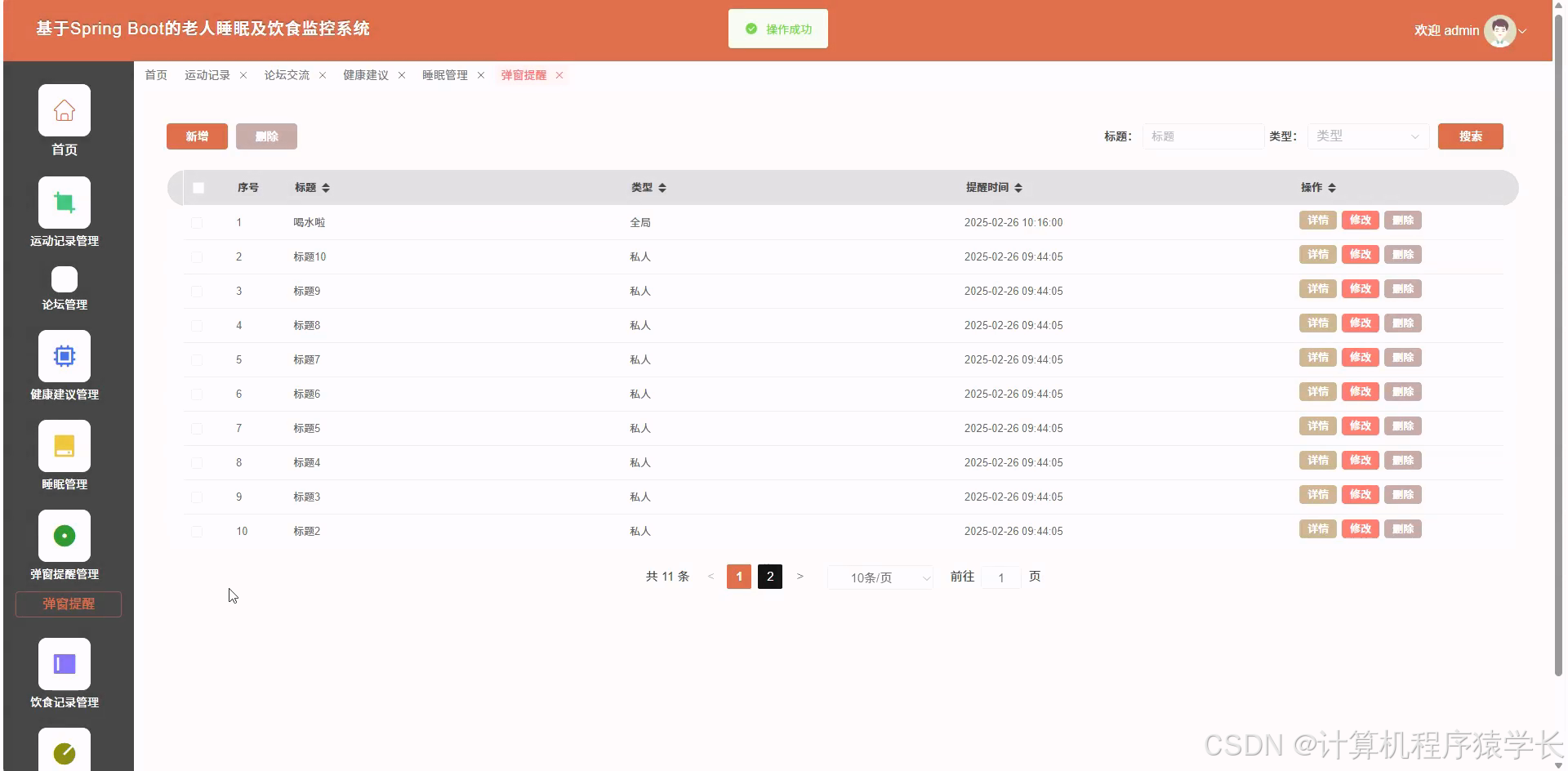The width and height of the screenshot is (1568, 771).
Task: Click the partially visible bottom sidebar icon
Action: coord(64,751)
